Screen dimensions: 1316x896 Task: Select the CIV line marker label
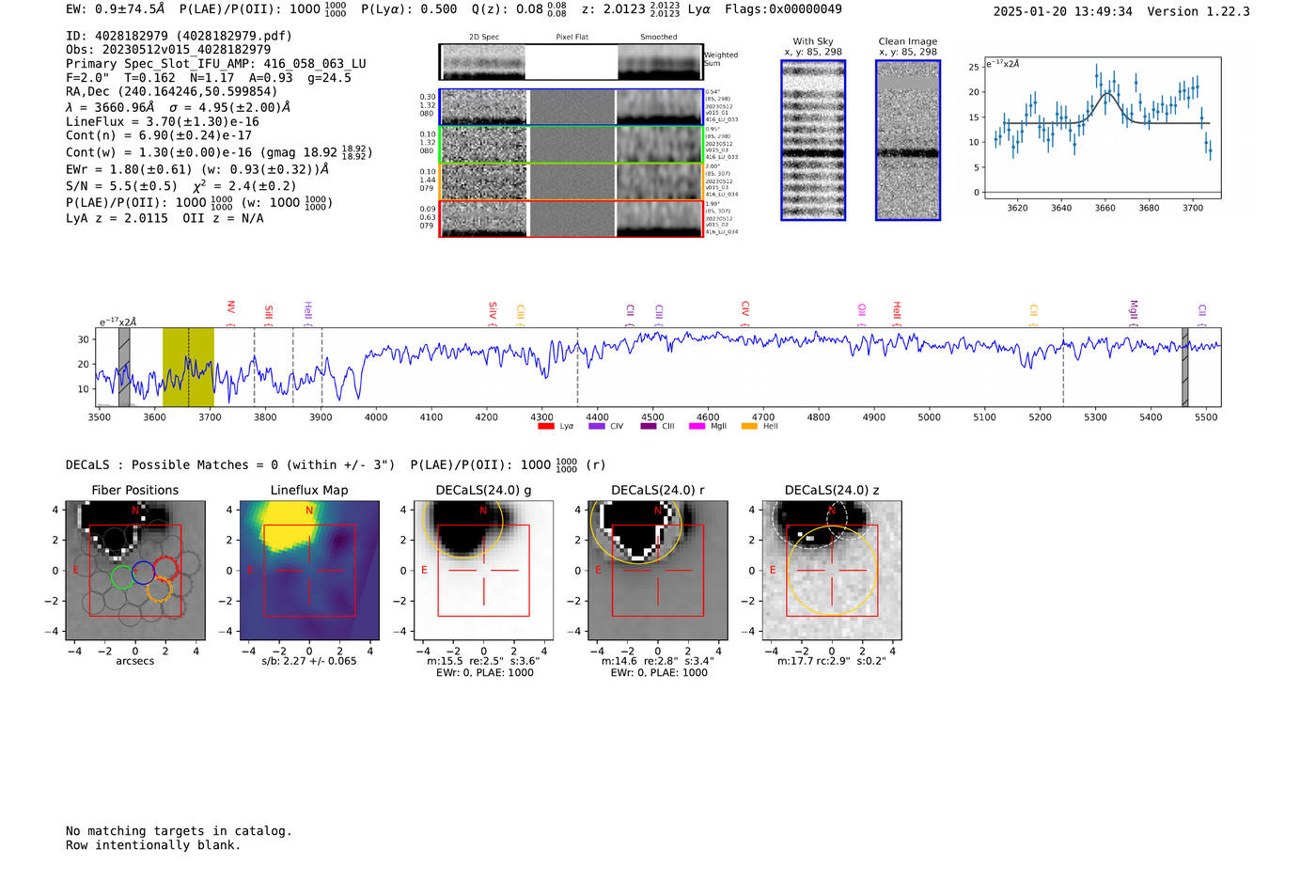(744, 309)
